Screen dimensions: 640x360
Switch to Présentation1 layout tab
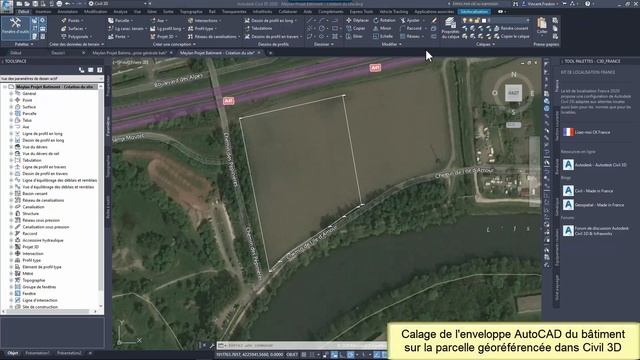click(38, 353)
